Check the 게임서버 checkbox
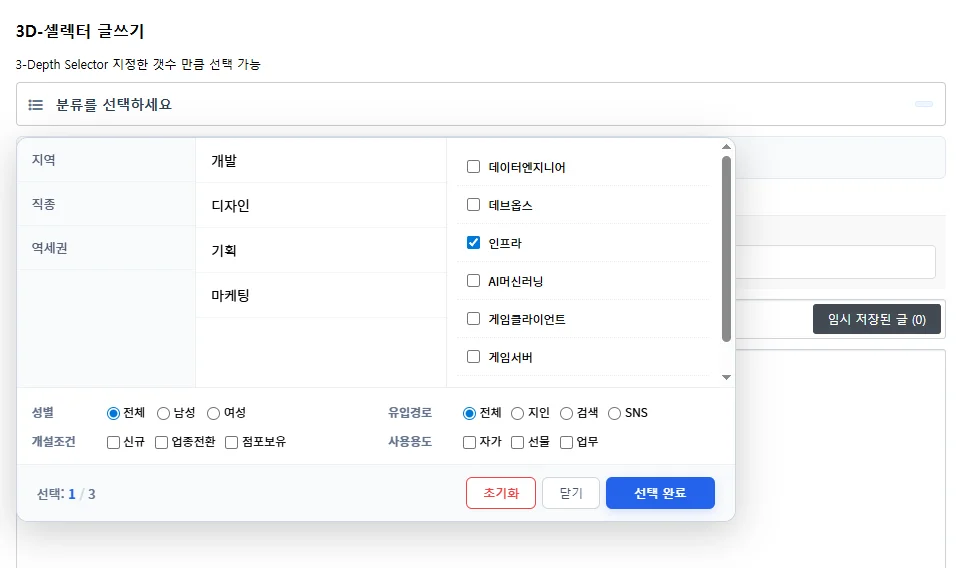 [x=473, y=356]
